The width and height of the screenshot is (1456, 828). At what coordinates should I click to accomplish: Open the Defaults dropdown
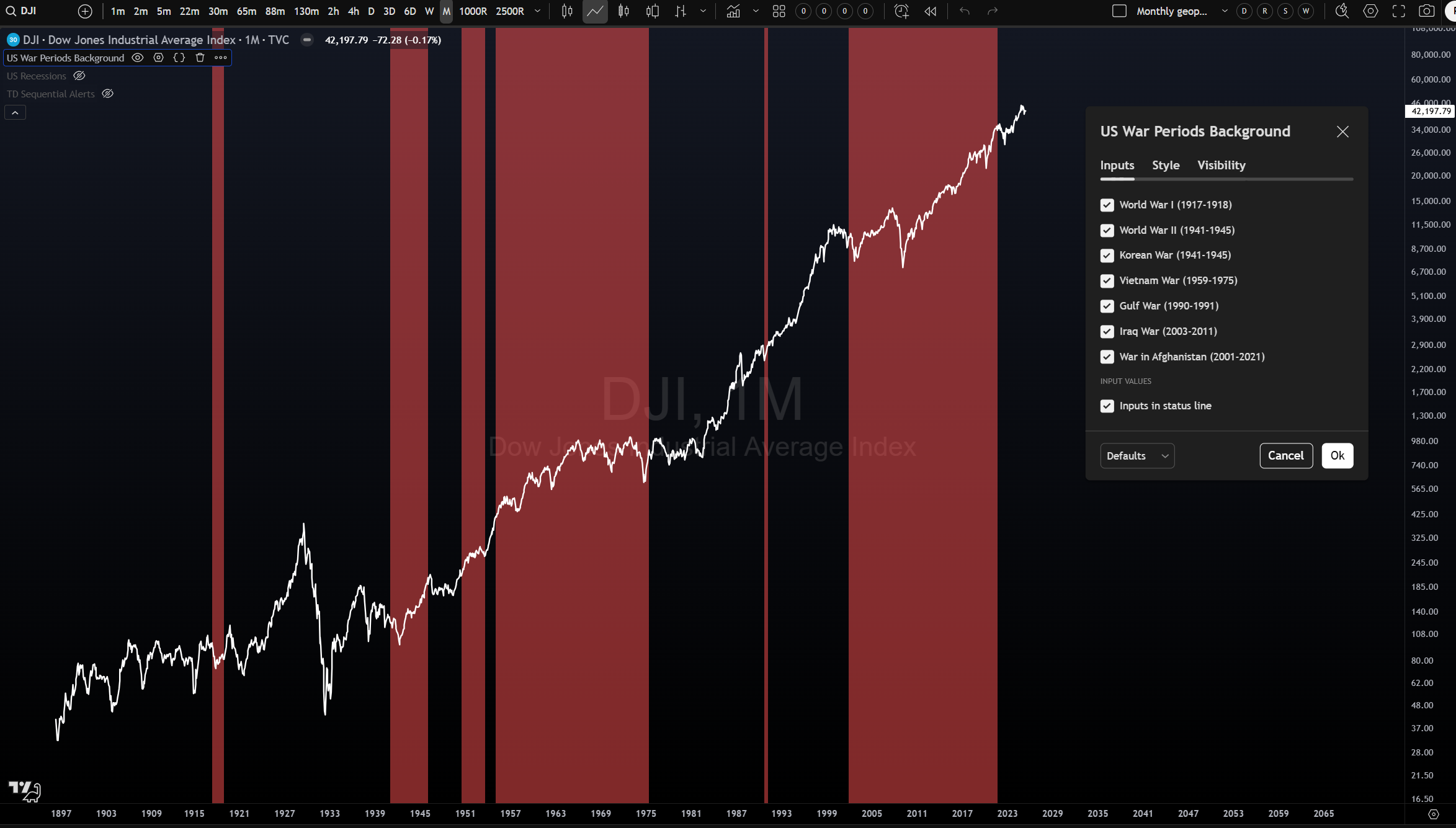(1137, 456)
